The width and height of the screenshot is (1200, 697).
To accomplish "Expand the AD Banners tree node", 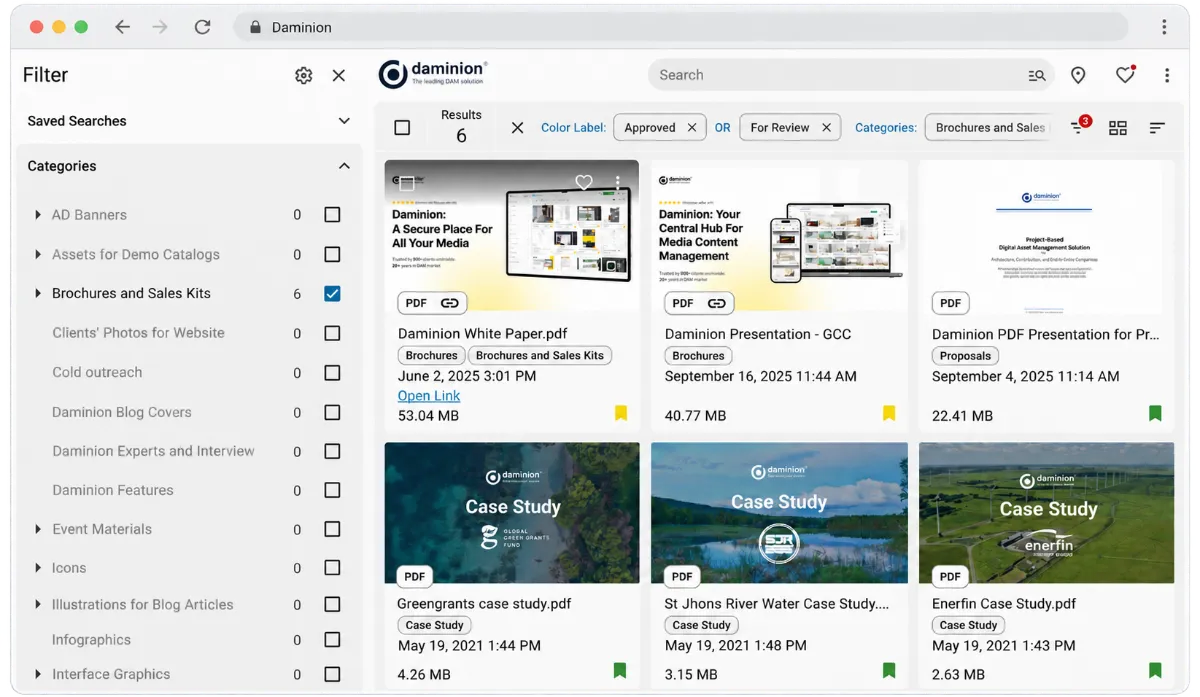I will 38,215.
